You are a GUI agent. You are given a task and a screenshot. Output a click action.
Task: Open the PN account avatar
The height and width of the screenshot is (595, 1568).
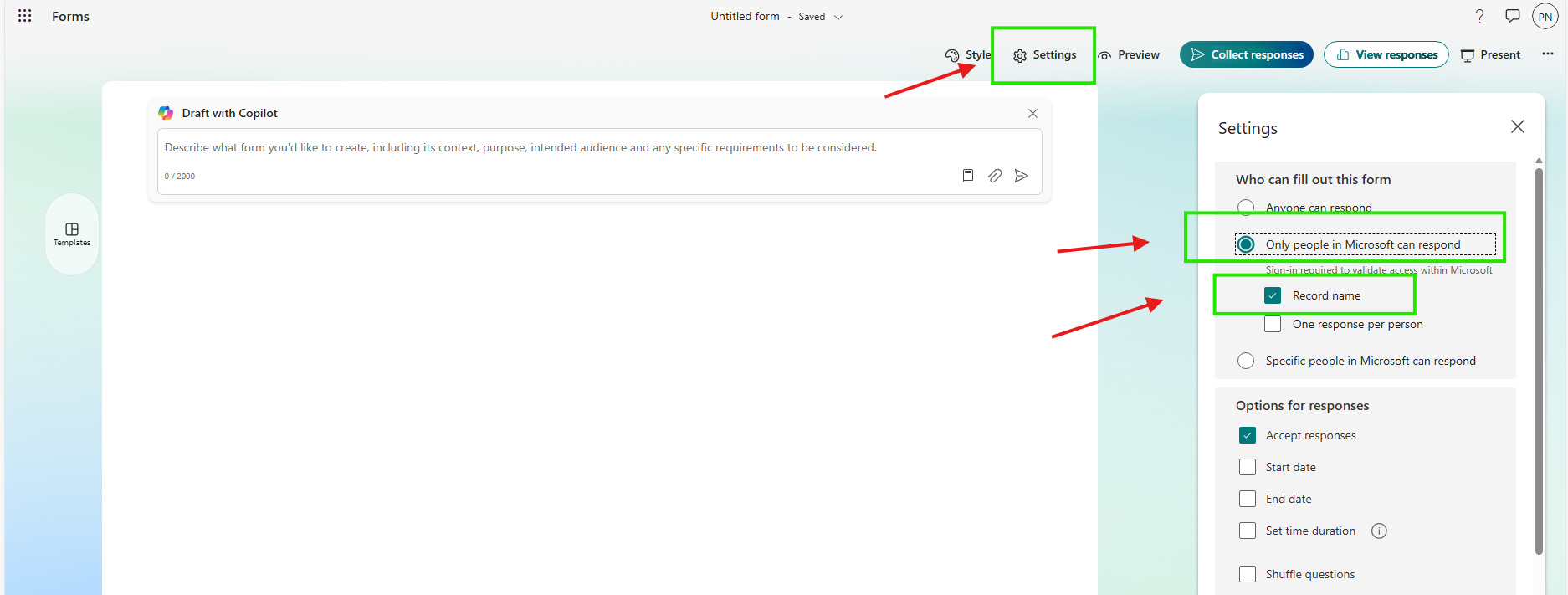1545,17
